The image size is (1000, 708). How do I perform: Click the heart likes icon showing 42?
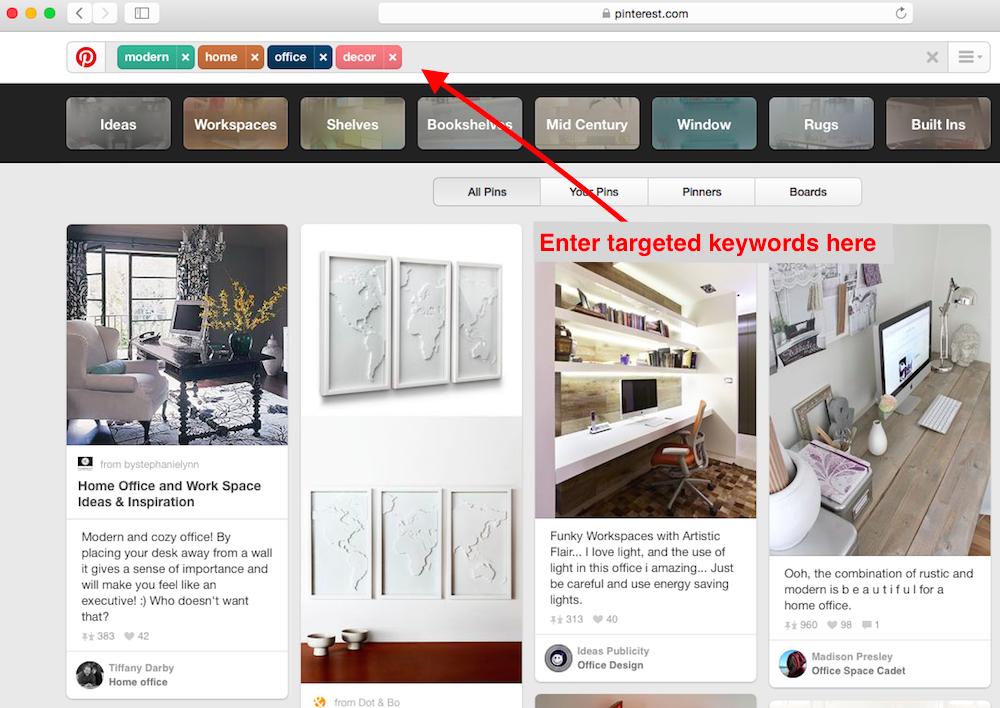click(x=129, y=636)
